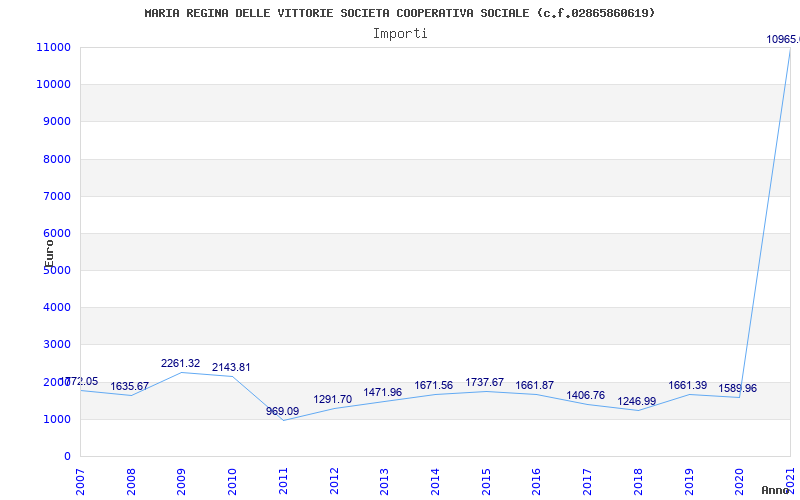Click x-axis year 2015

click(486, 481)
